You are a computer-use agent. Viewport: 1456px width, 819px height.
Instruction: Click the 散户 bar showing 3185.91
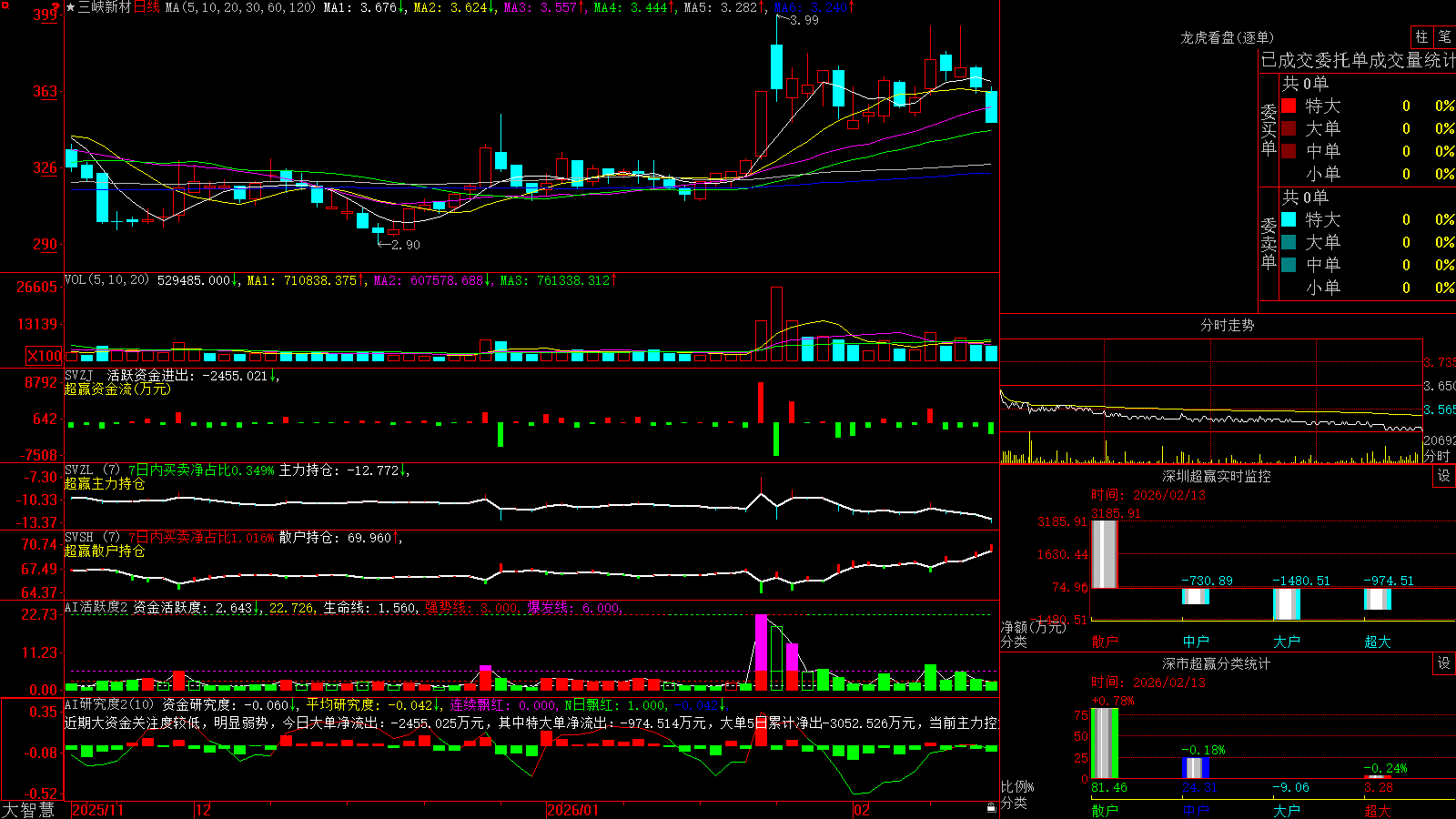coord(1104,553)
